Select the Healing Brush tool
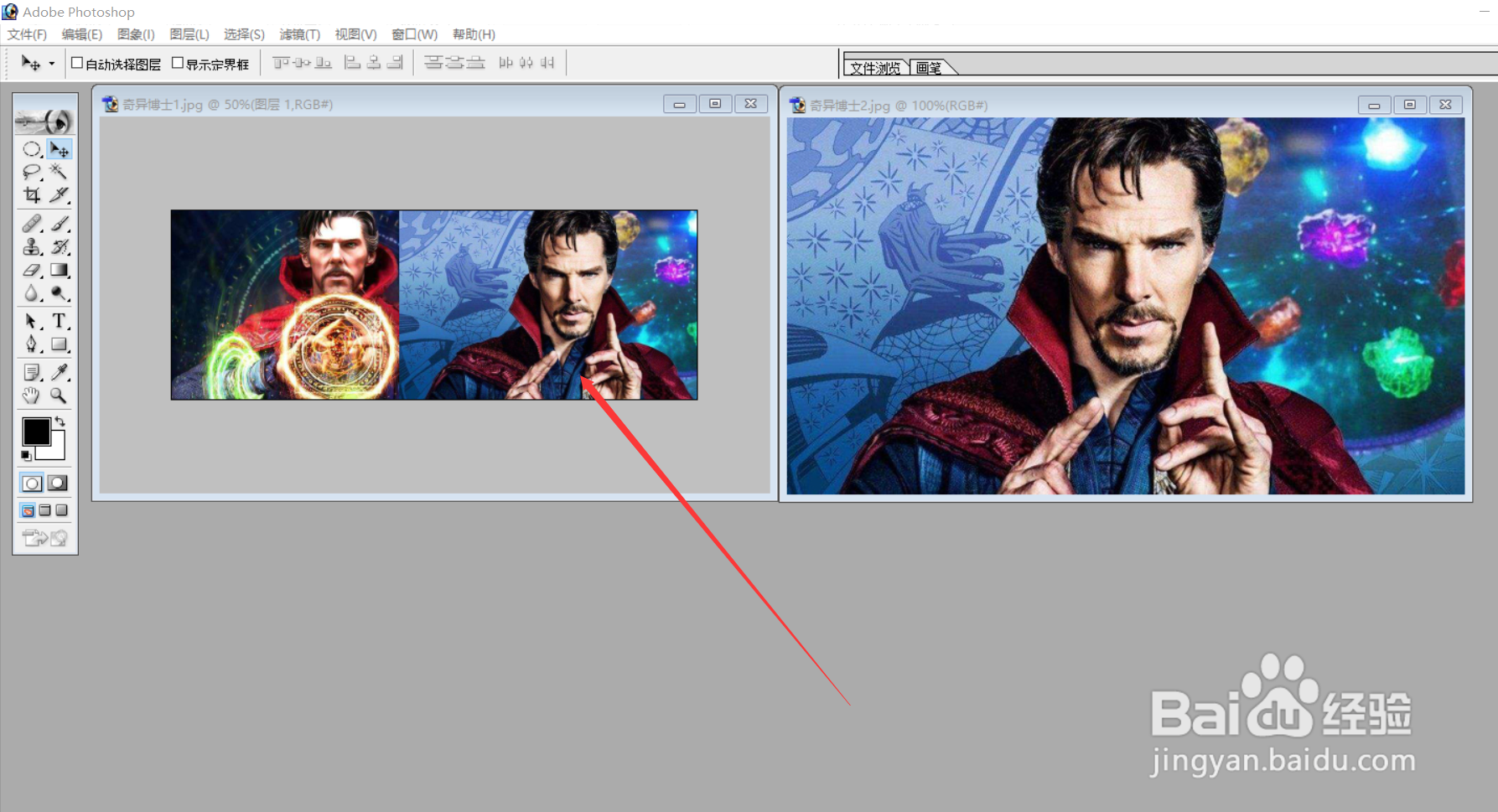1498x812 pixels. click(32, 224)
